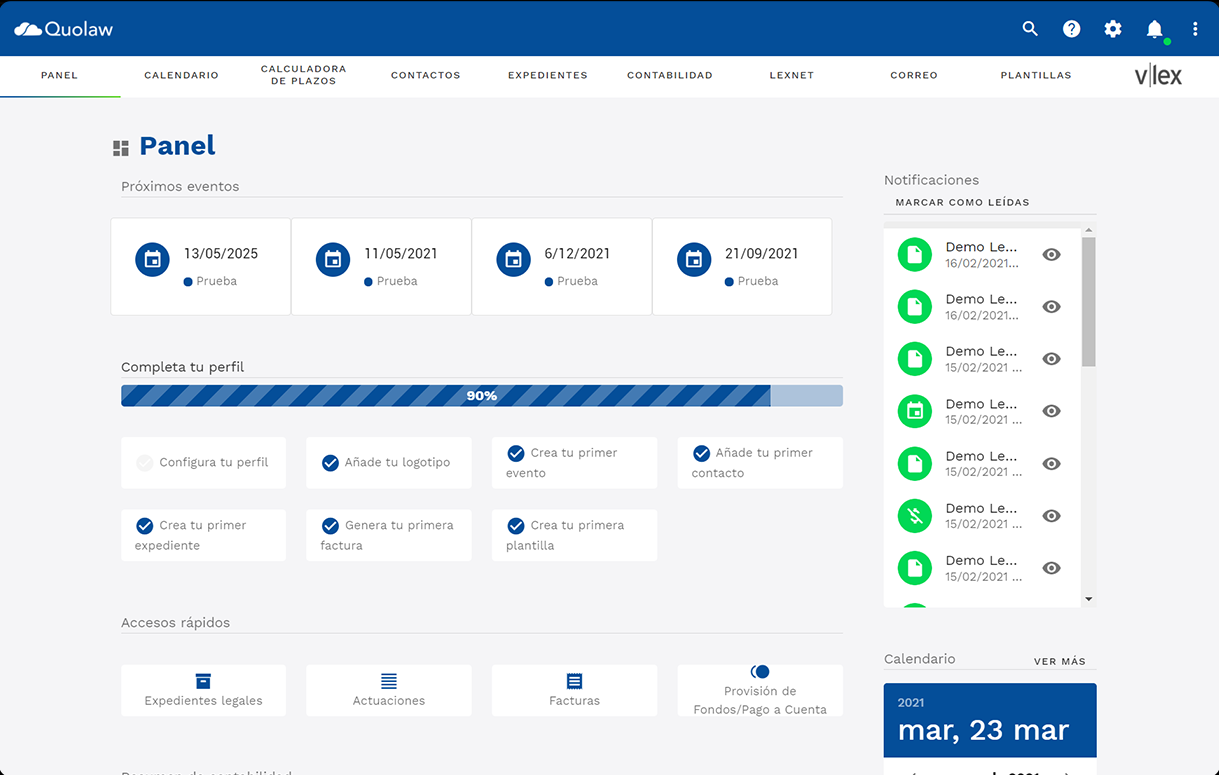Open Facturas quick access shortcut
The height and width of the screenshot is (775, 1219).
point(574,690)
